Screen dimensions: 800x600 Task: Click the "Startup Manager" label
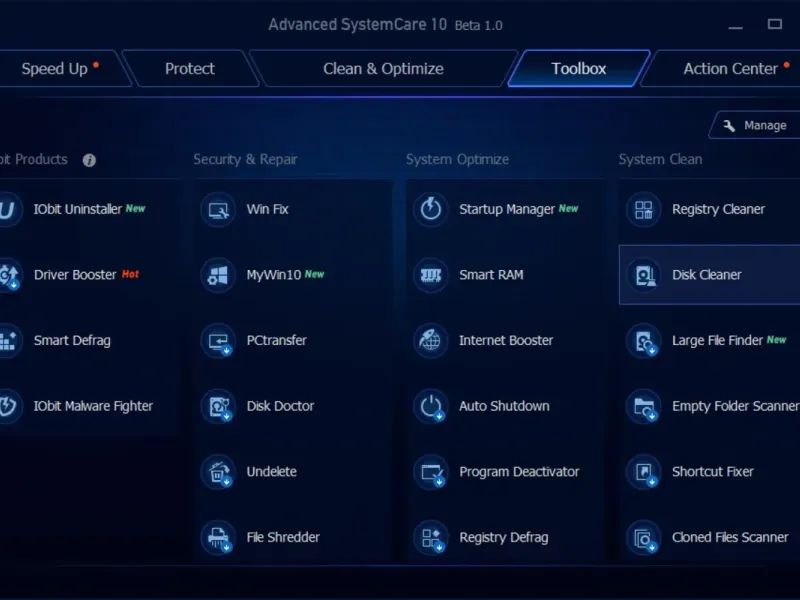tap(507, 209)
